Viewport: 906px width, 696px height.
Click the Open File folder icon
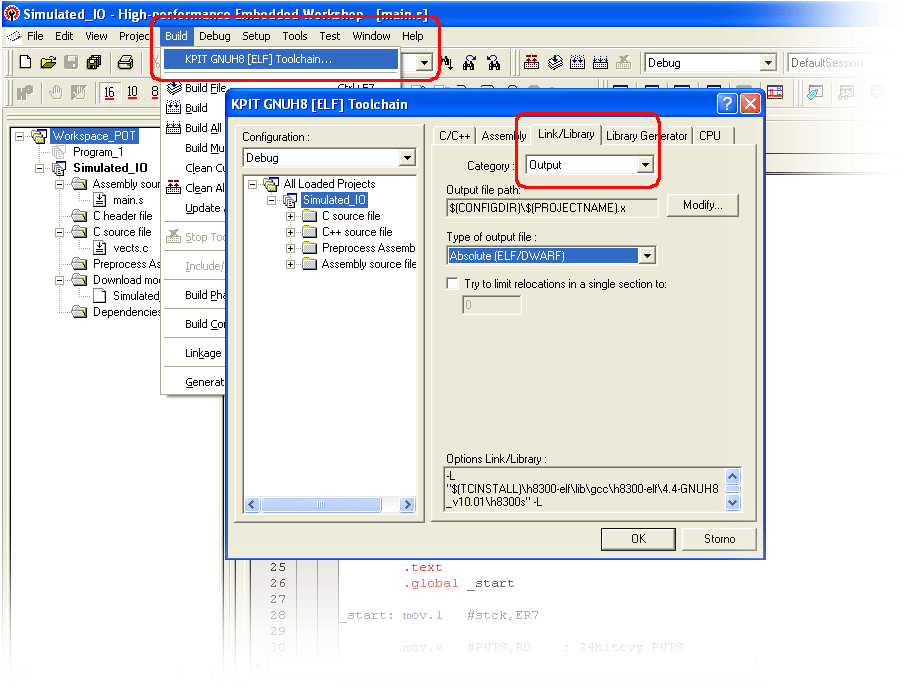click(48, 62)
